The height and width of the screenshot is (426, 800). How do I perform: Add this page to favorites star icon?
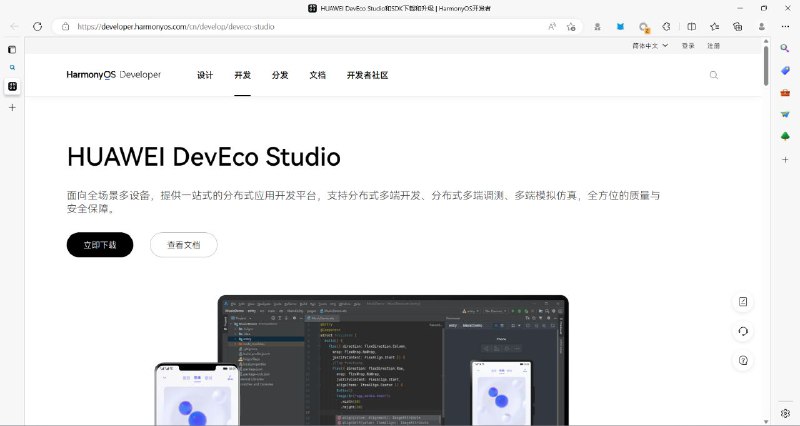pos(571,27)
